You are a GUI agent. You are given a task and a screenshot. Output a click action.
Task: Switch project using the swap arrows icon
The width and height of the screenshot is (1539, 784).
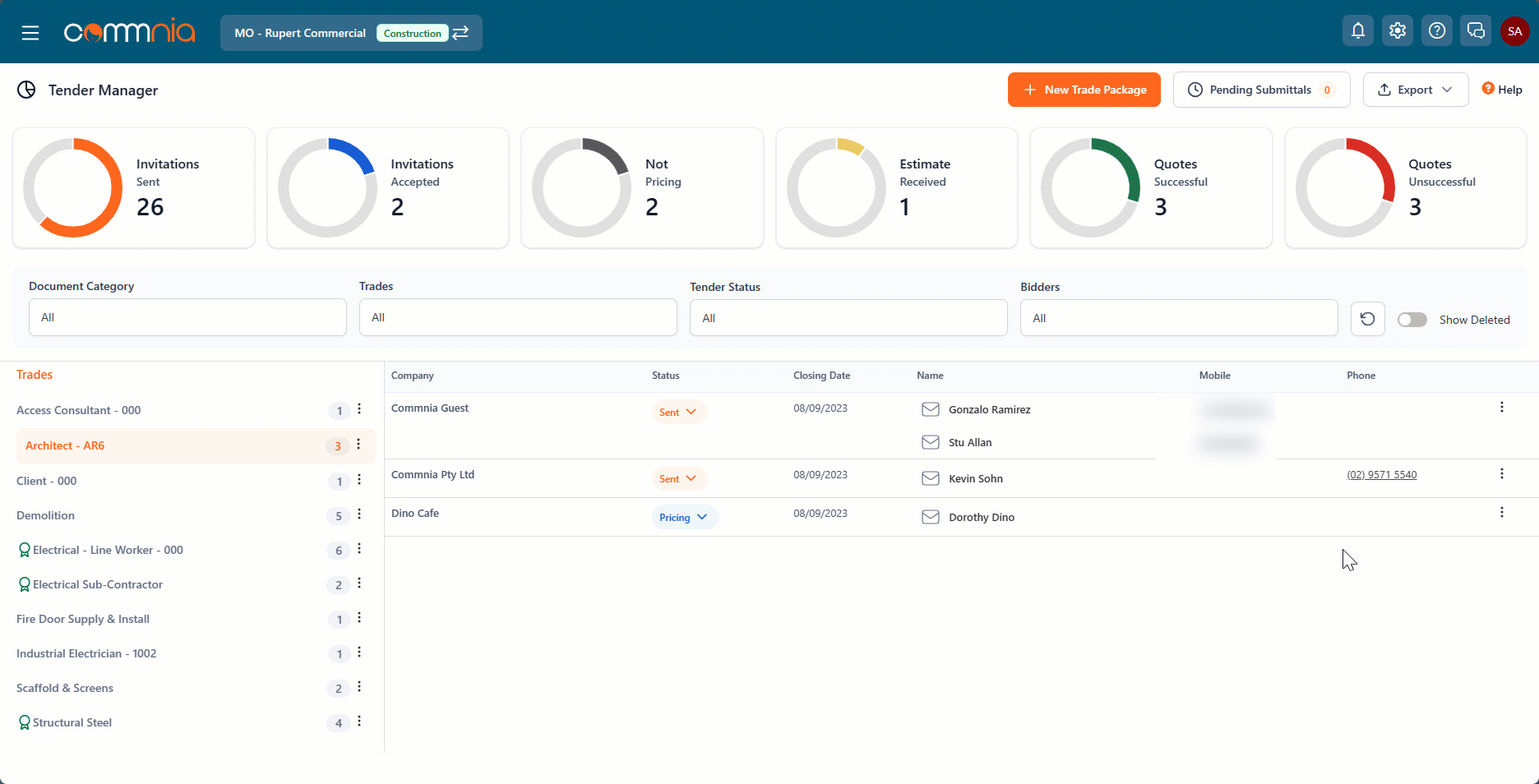pyautogui.click(x=460, y=32)
